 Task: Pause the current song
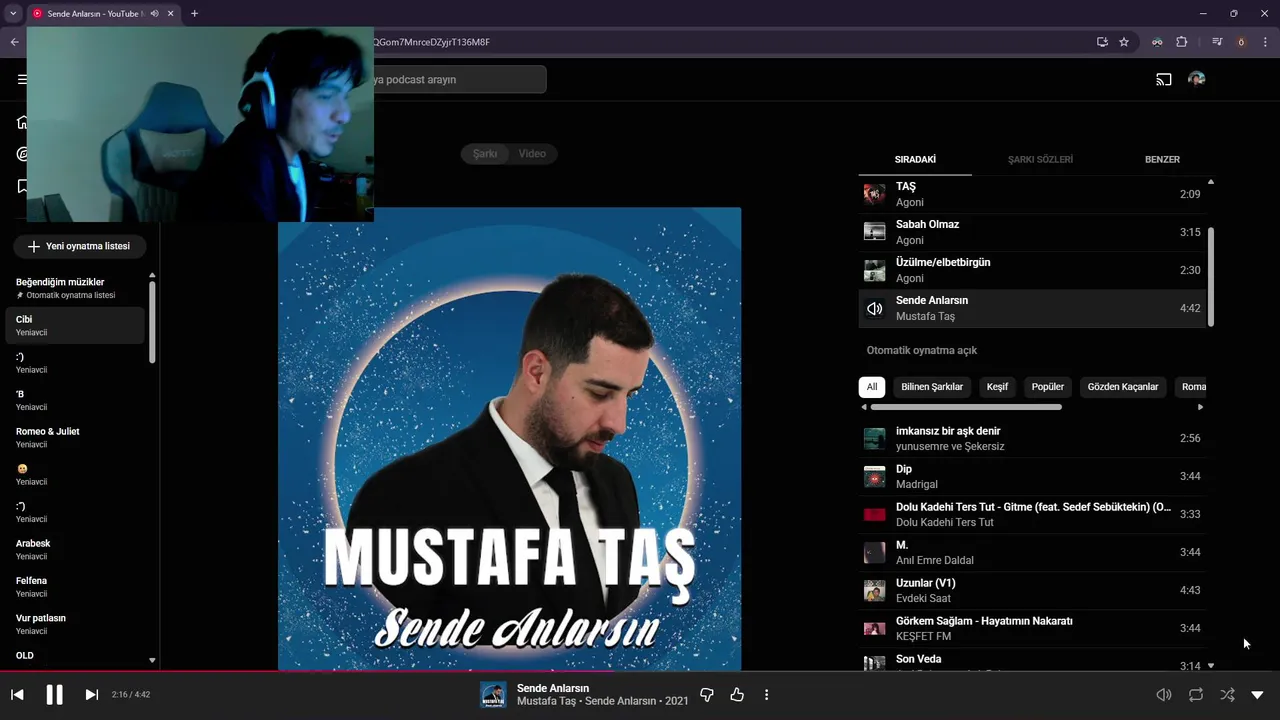[54, 695]
